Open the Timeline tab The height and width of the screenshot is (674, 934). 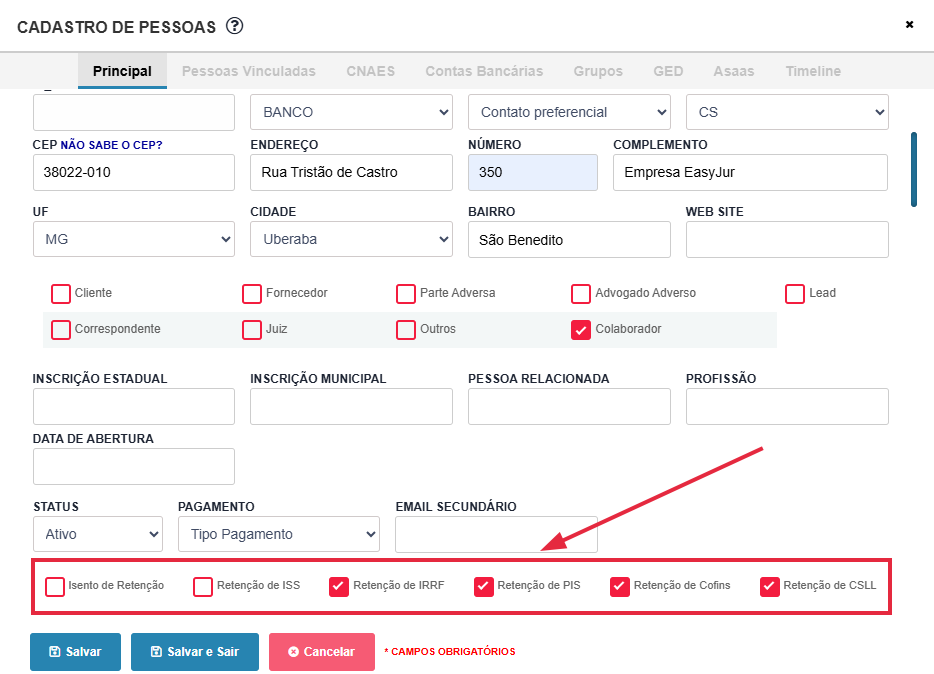coord(813,71)
